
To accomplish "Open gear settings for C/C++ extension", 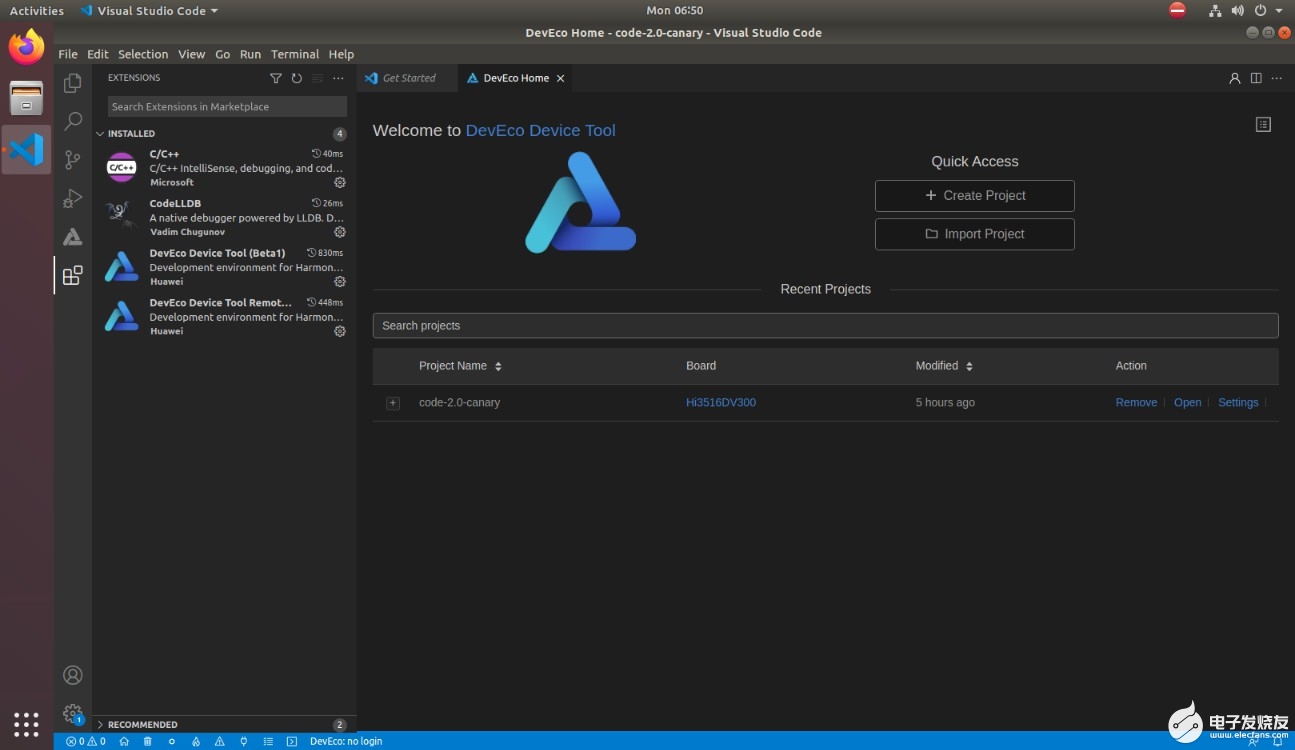I will click(340, 183).
